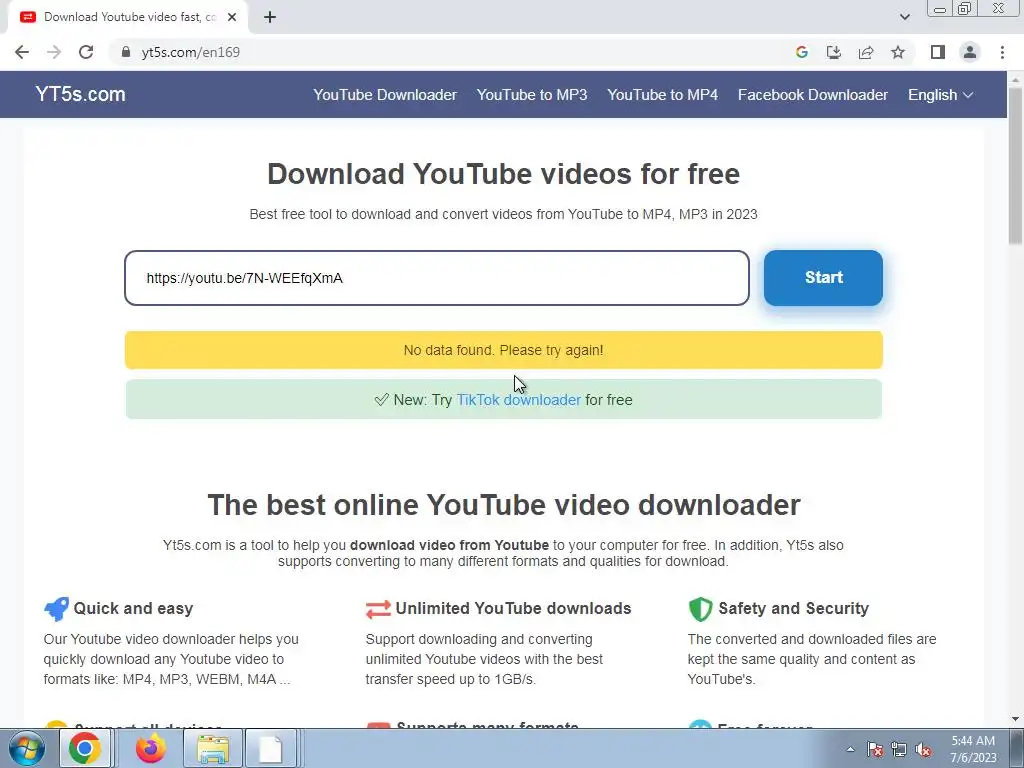Click 'Download YouTube videos for free' heading
1024x768 pixels.
(504, 174)
